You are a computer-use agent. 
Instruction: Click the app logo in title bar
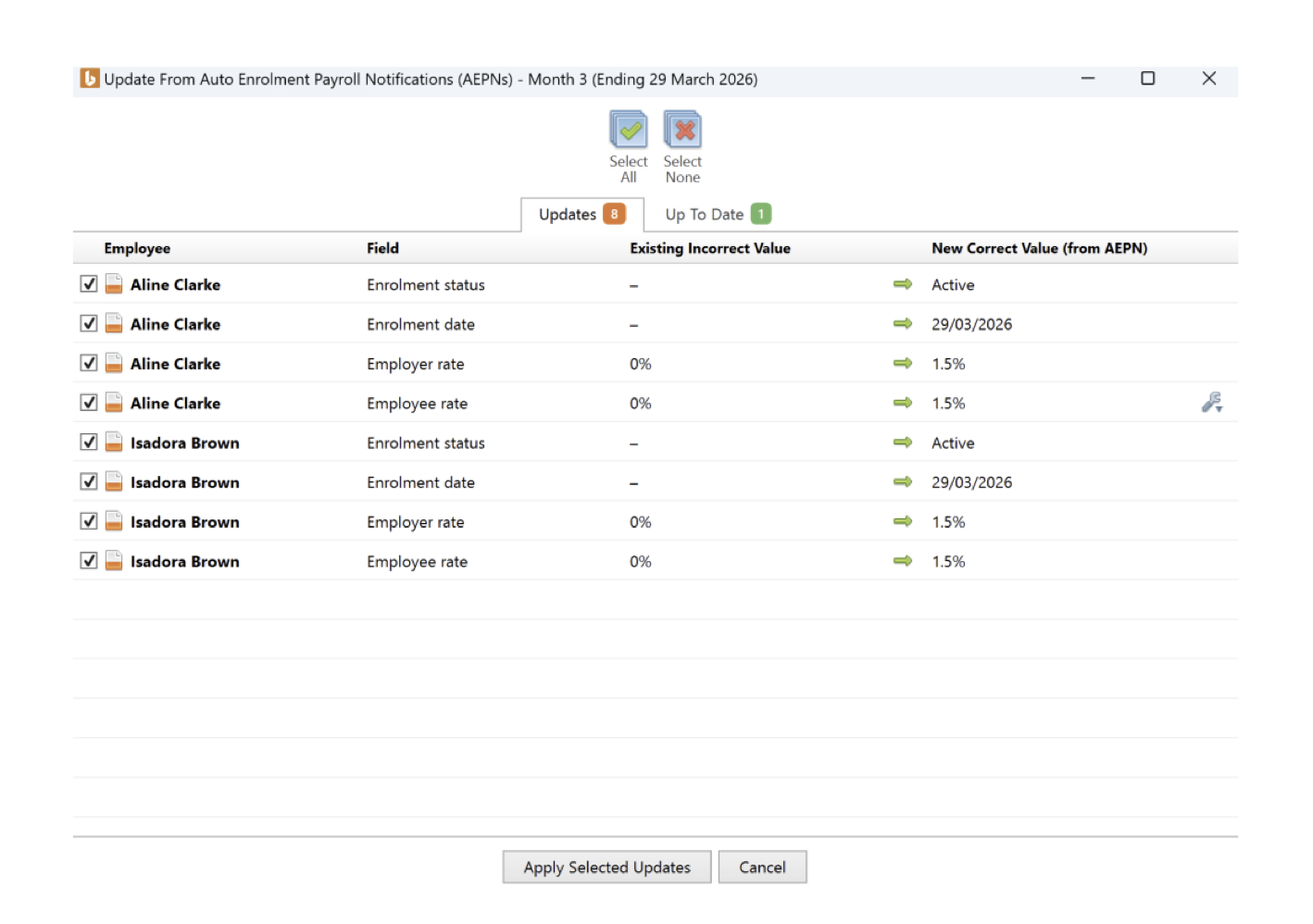pyautogui.click(x=90, y=79)
